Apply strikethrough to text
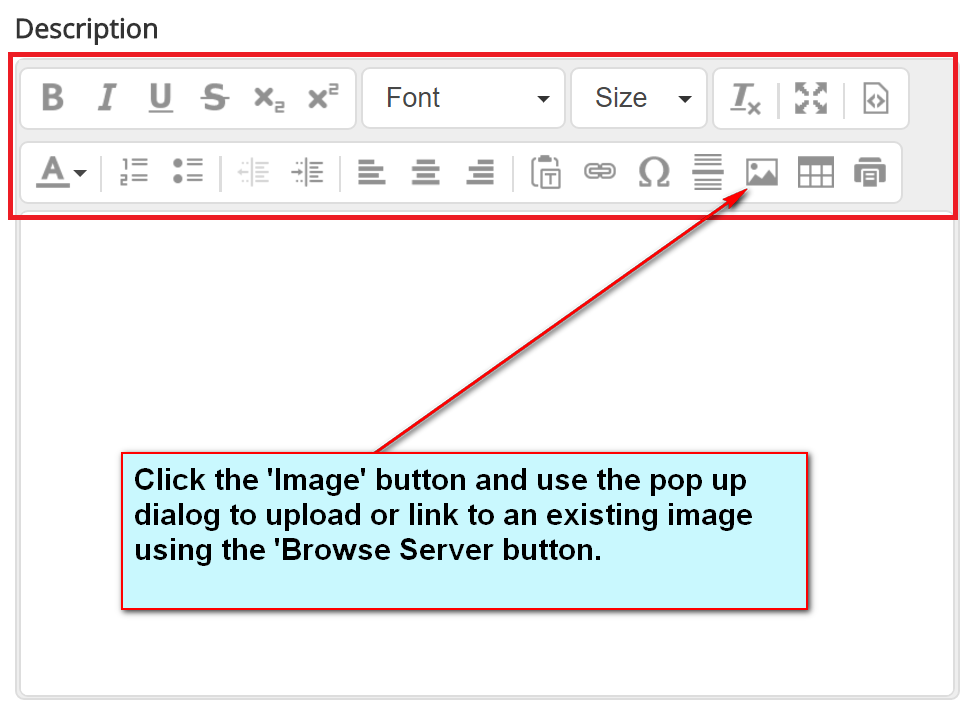Screen dimensions: 970x717 click(x=214, y=98)
